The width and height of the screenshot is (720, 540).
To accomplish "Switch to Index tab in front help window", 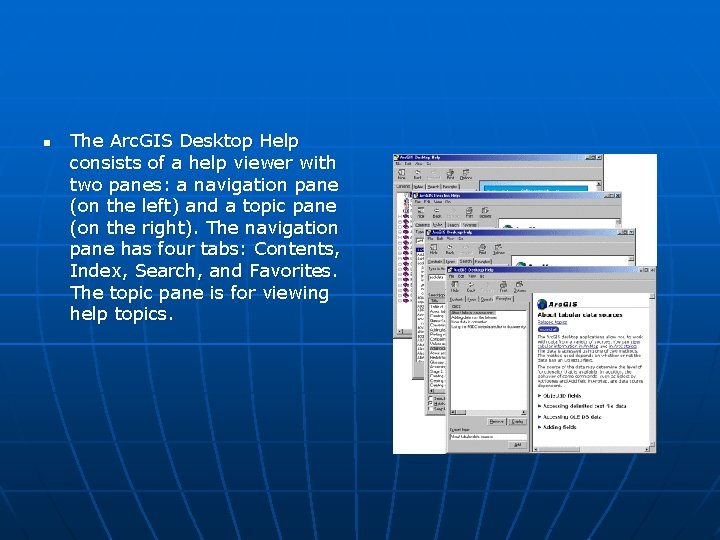I will coord(472,299).
